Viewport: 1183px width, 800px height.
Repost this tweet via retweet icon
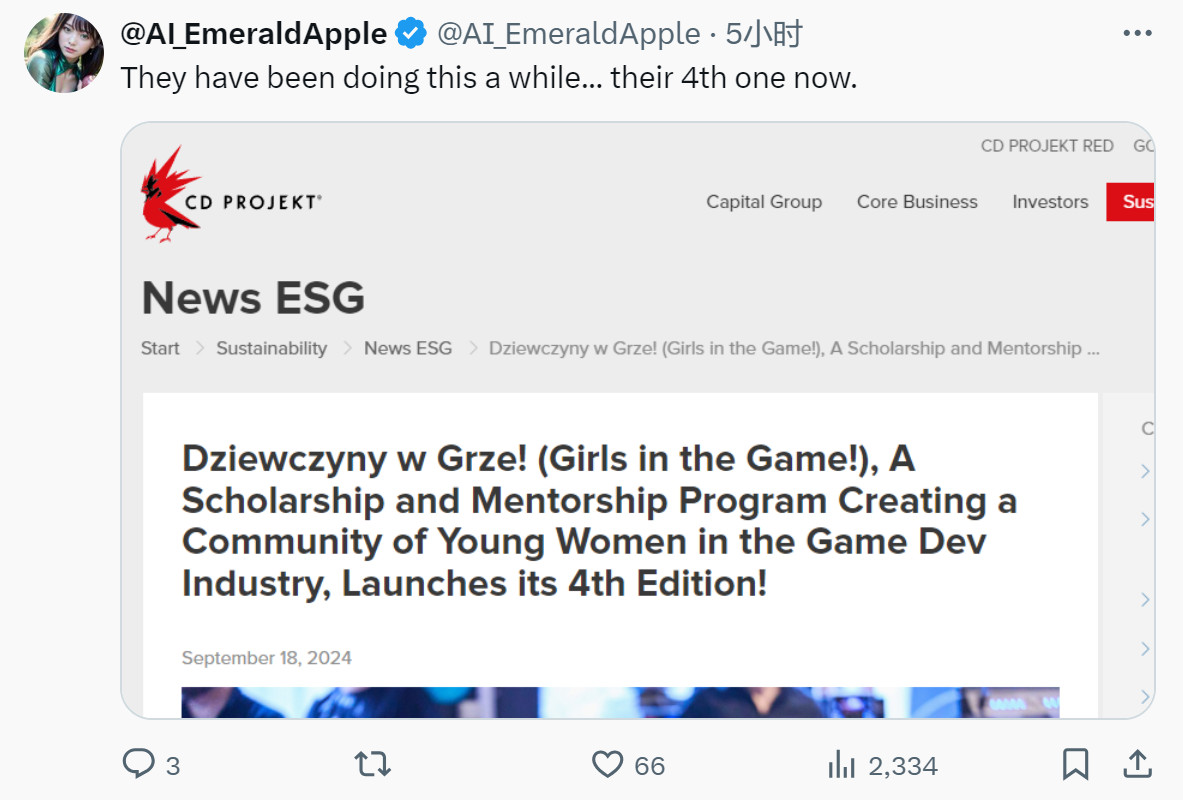371,765
